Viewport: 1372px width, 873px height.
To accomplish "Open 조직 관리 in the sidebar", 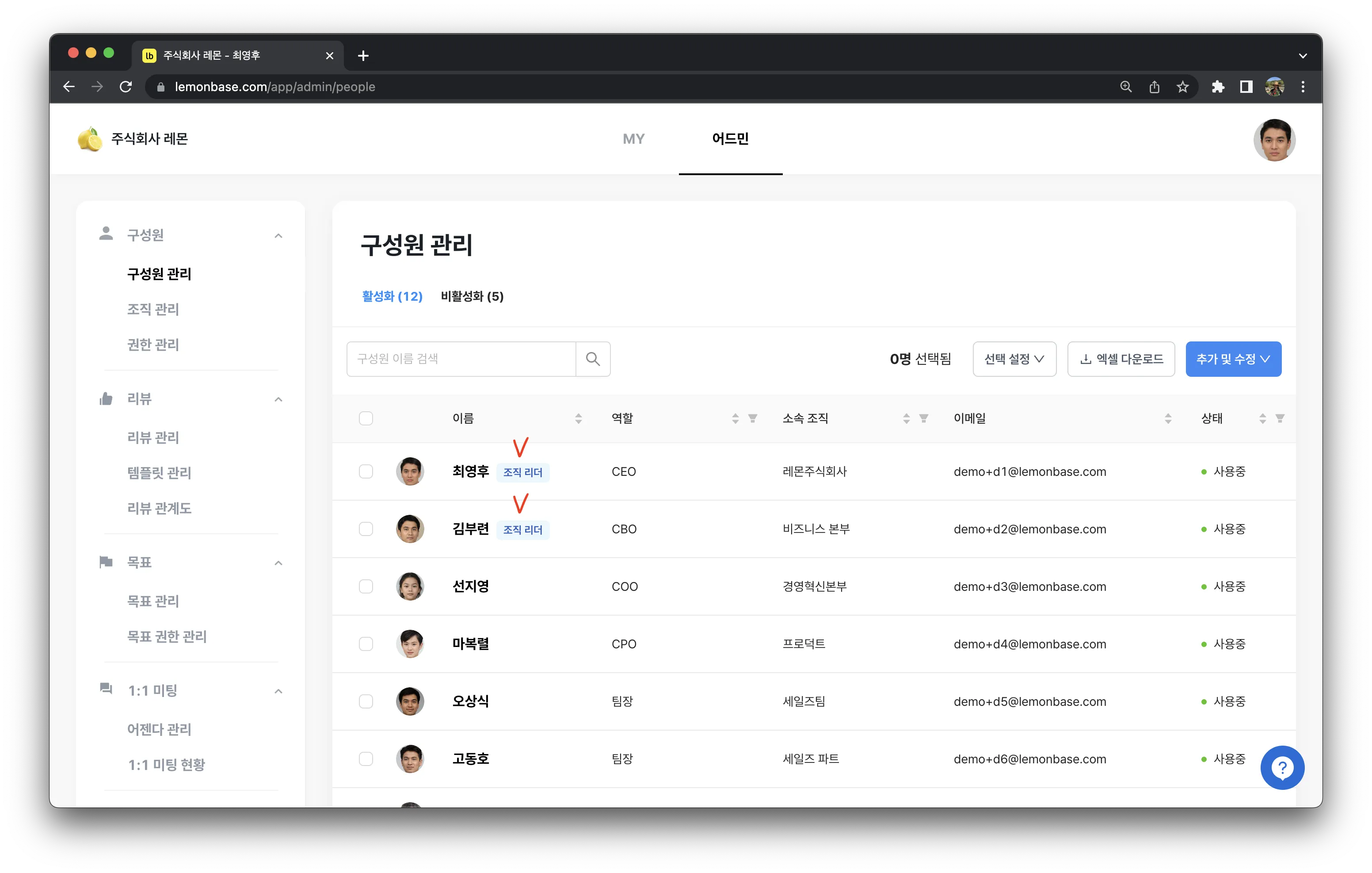I will point(152,309).
